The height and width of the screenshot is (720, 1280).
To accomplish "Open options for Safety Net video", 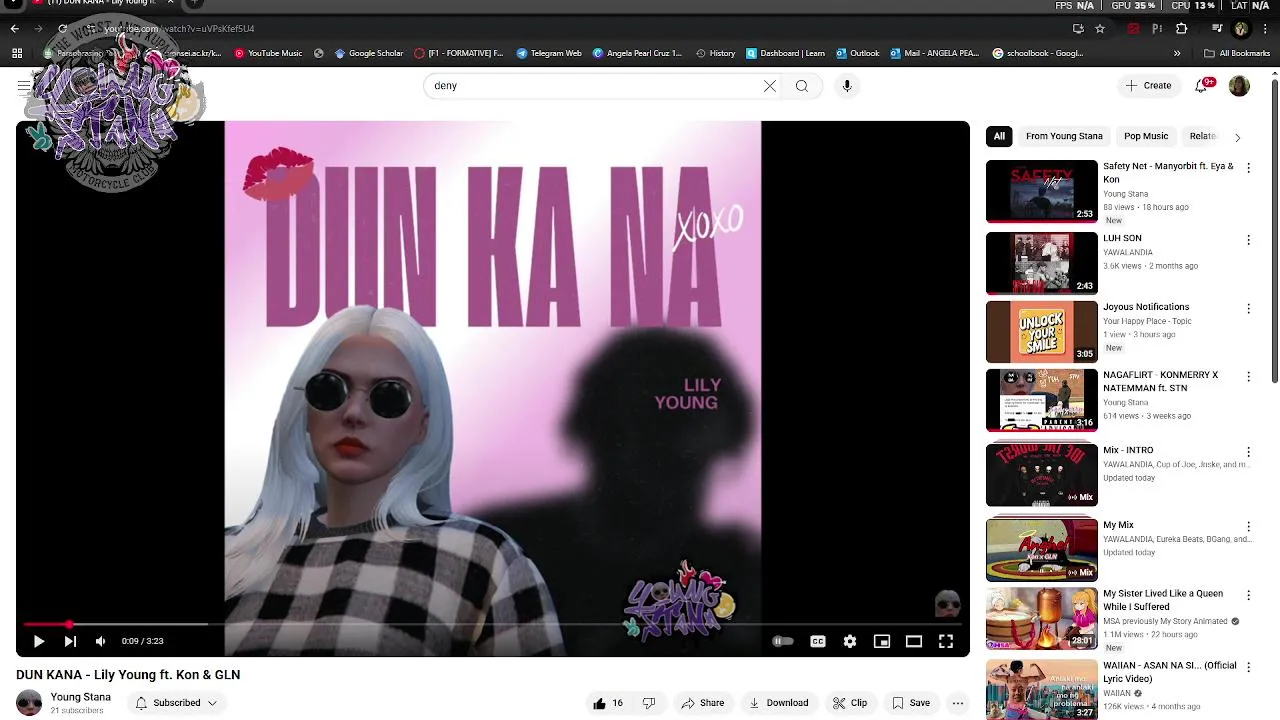I will 1248,168.
